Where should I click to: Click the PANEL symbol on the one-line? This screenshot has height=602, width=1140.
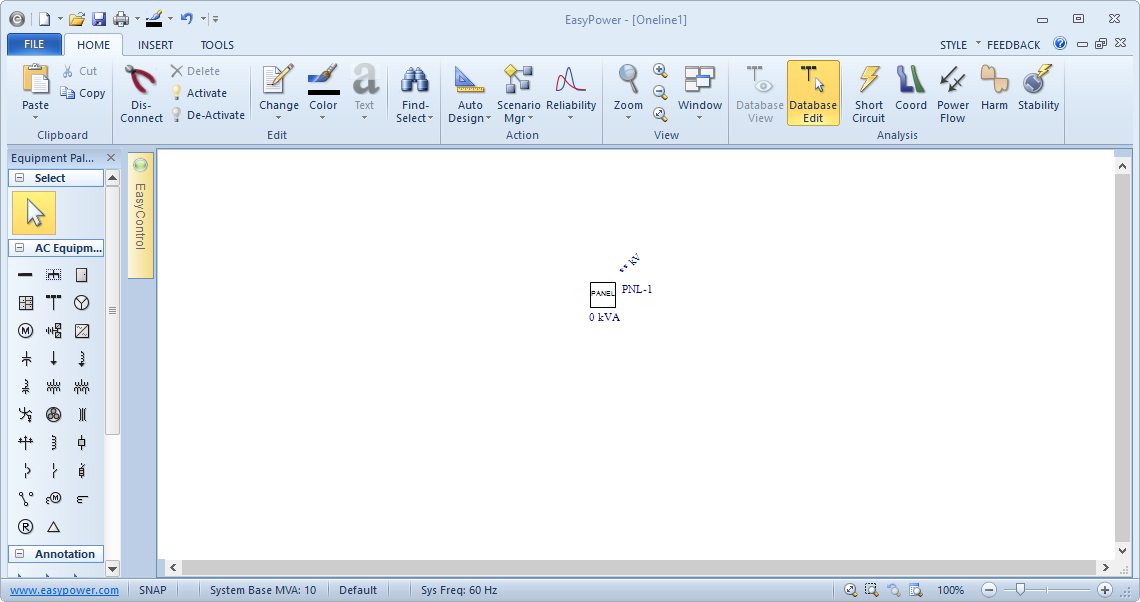(x=602, y=294)
